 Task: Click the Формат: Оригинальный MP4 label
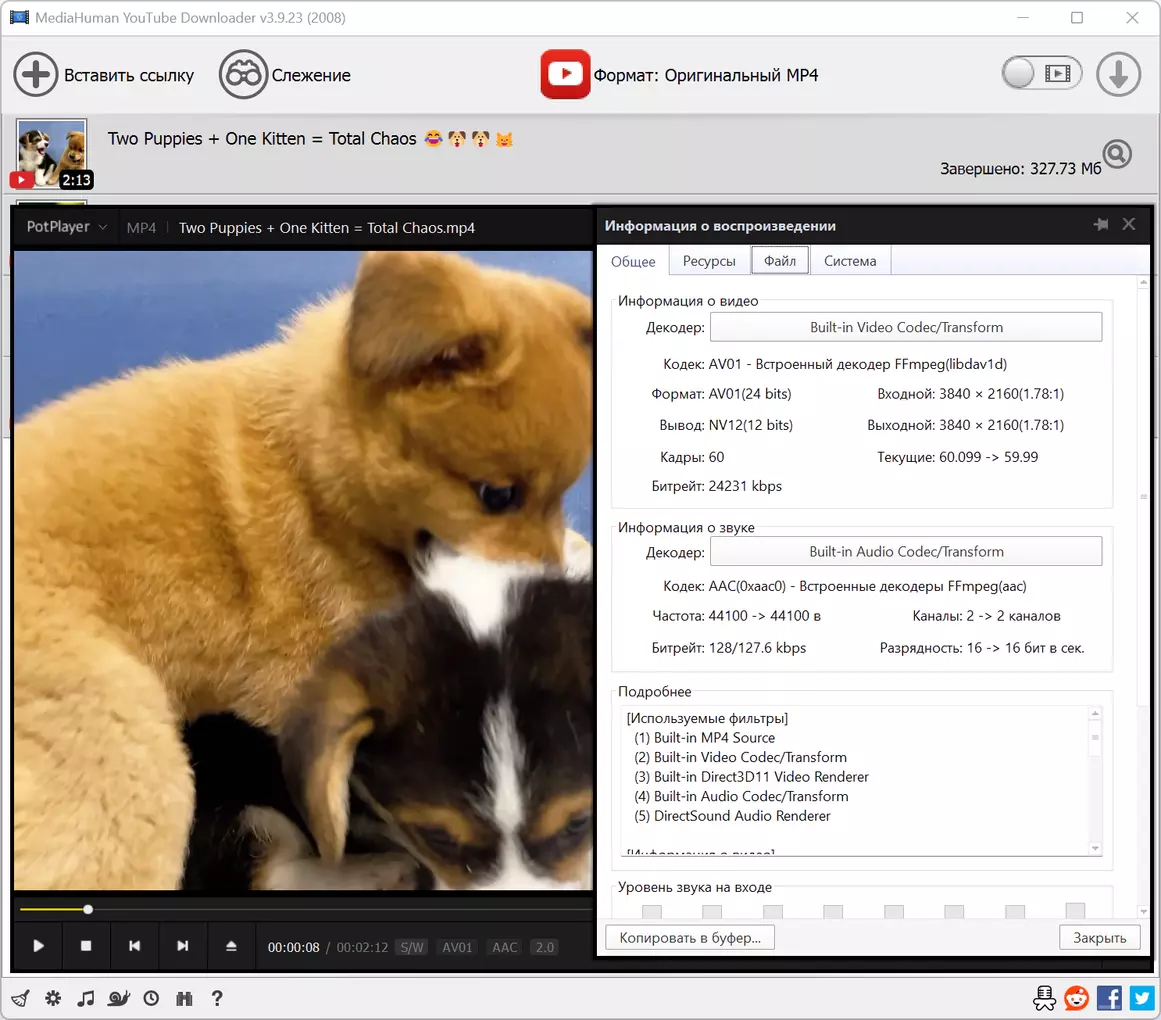[x=706, y=76]
